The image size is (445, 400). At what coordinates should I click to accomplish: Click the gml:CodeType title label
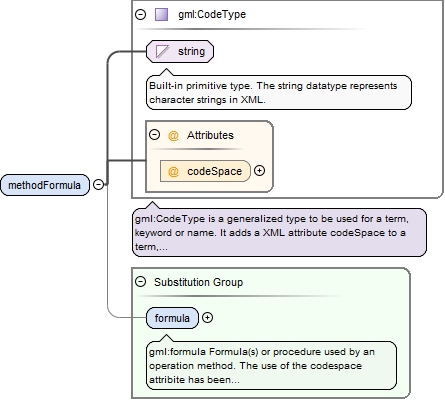212,14
